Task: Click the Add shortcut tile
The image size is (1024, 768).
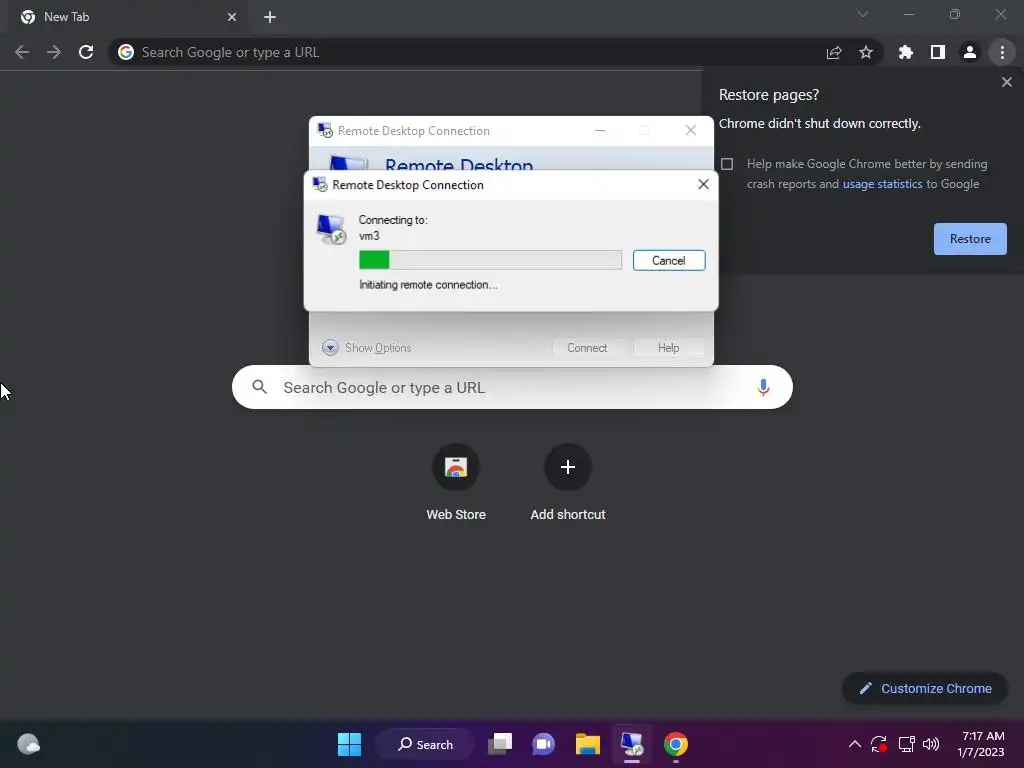Action: click(568, 482)
